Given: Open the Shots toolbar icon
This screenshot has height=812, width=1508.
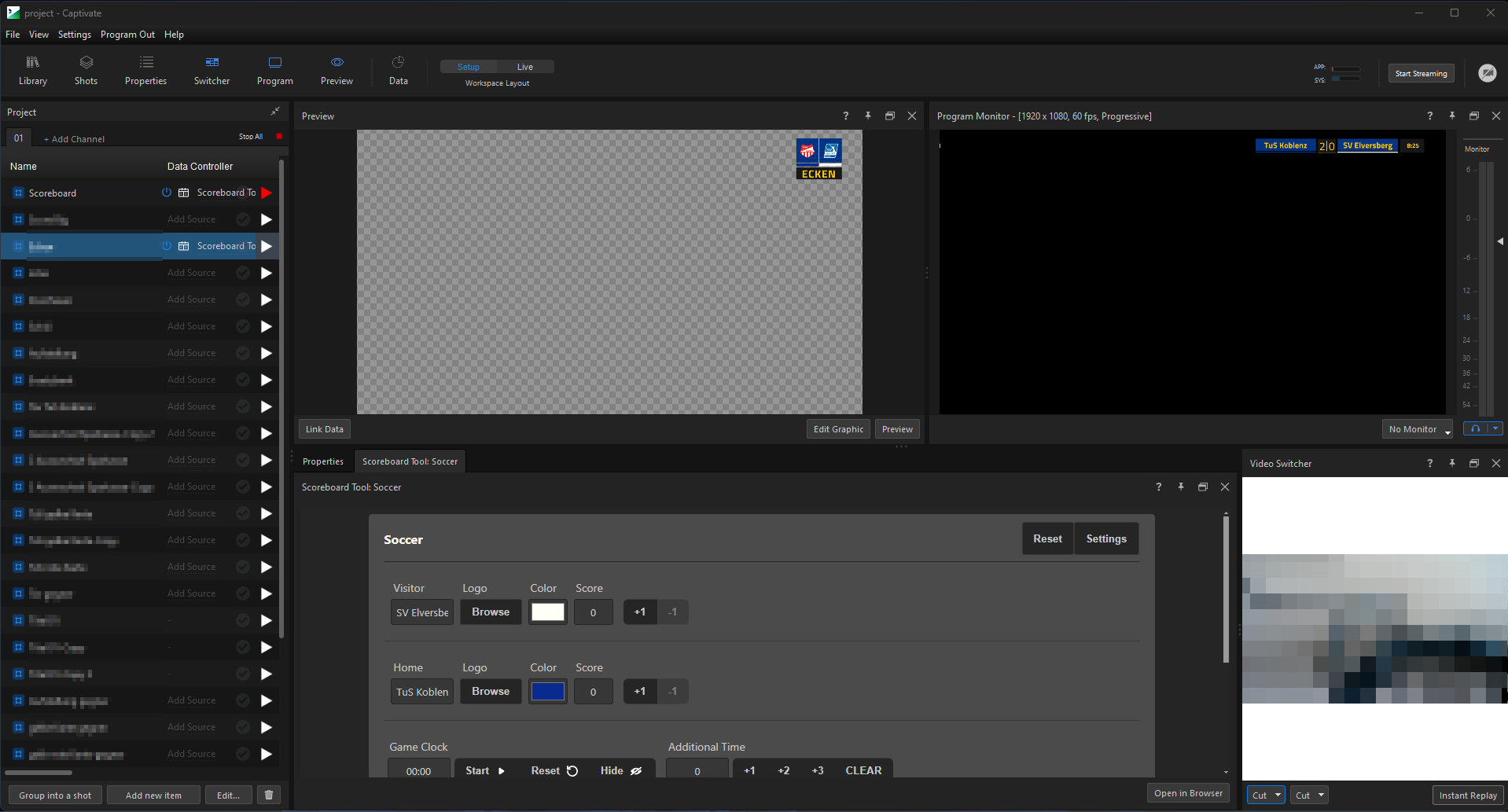Looking at the screenshot, I should click(x=86, y=70).
